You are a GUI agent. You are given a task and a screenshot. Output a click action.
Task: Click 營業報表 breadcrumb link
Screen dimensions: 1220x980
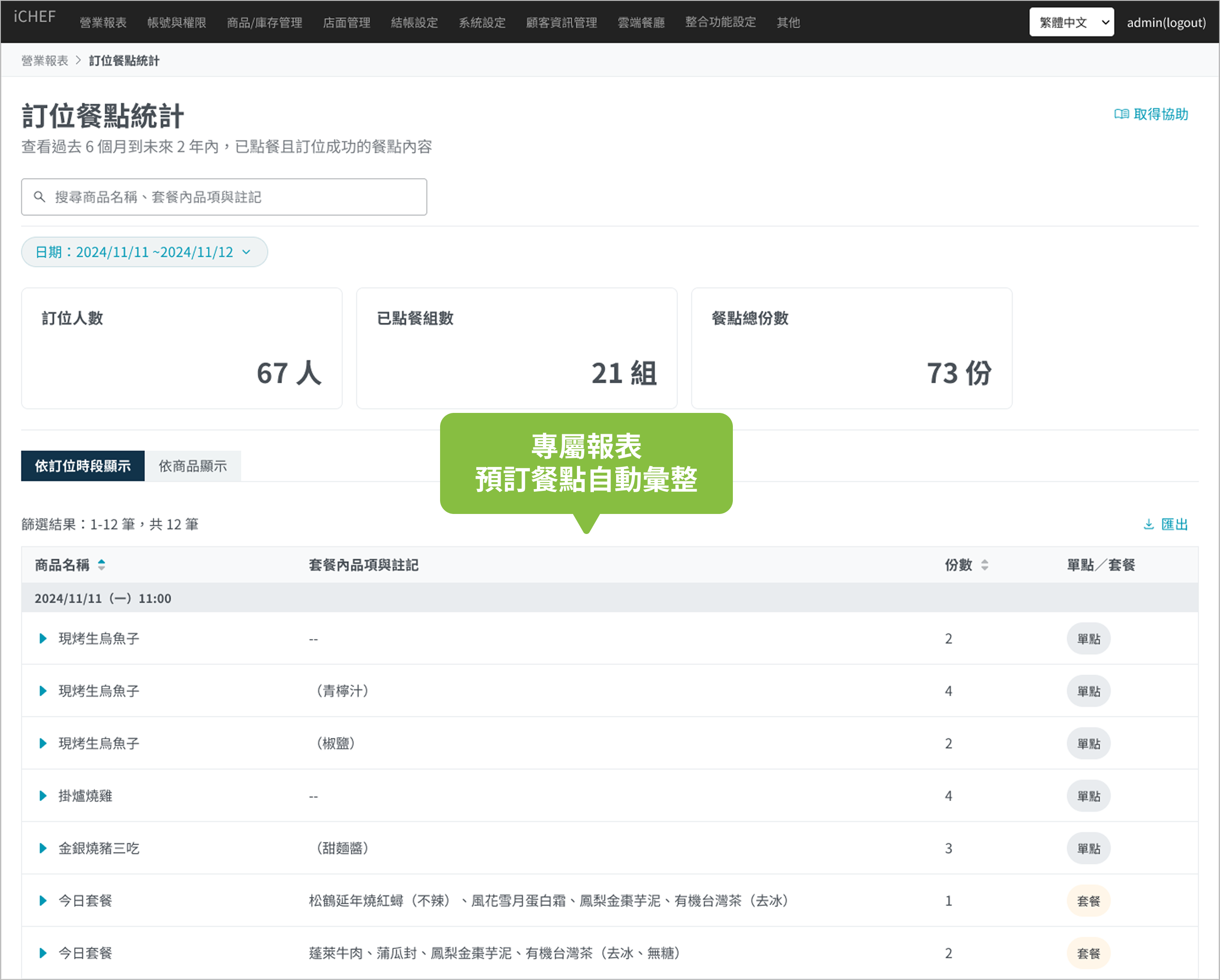click(x=45, y=61)
